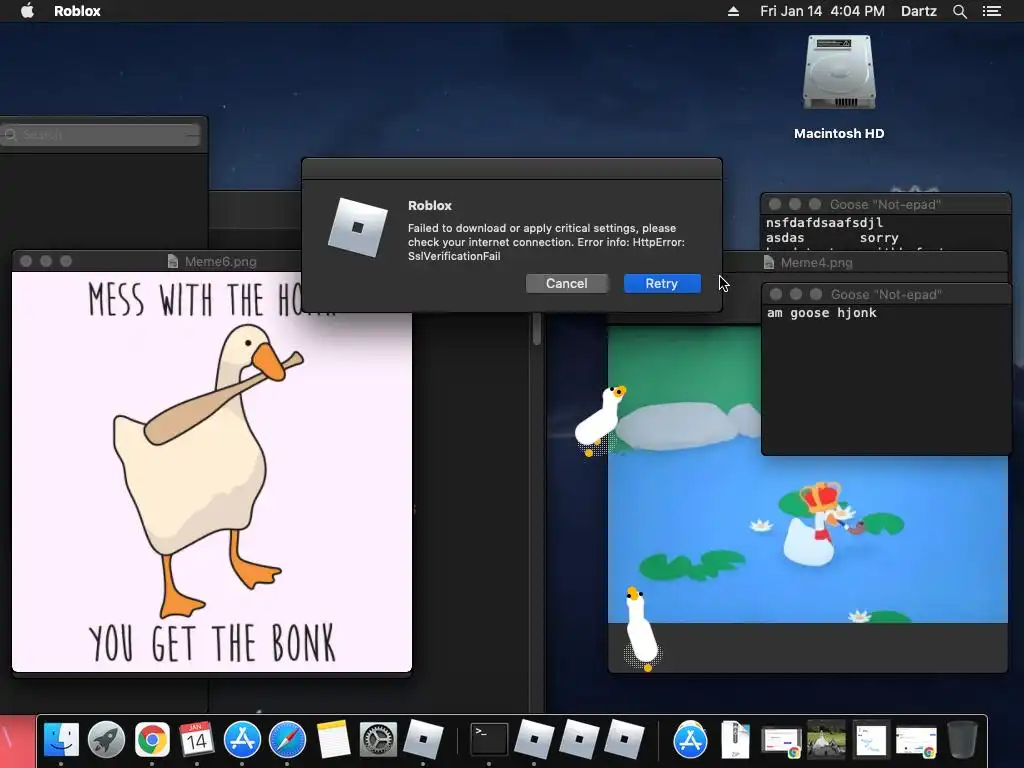Open Notes from the Dock
The width and height of the screenshot is (1024, 768).
[332, 740]
